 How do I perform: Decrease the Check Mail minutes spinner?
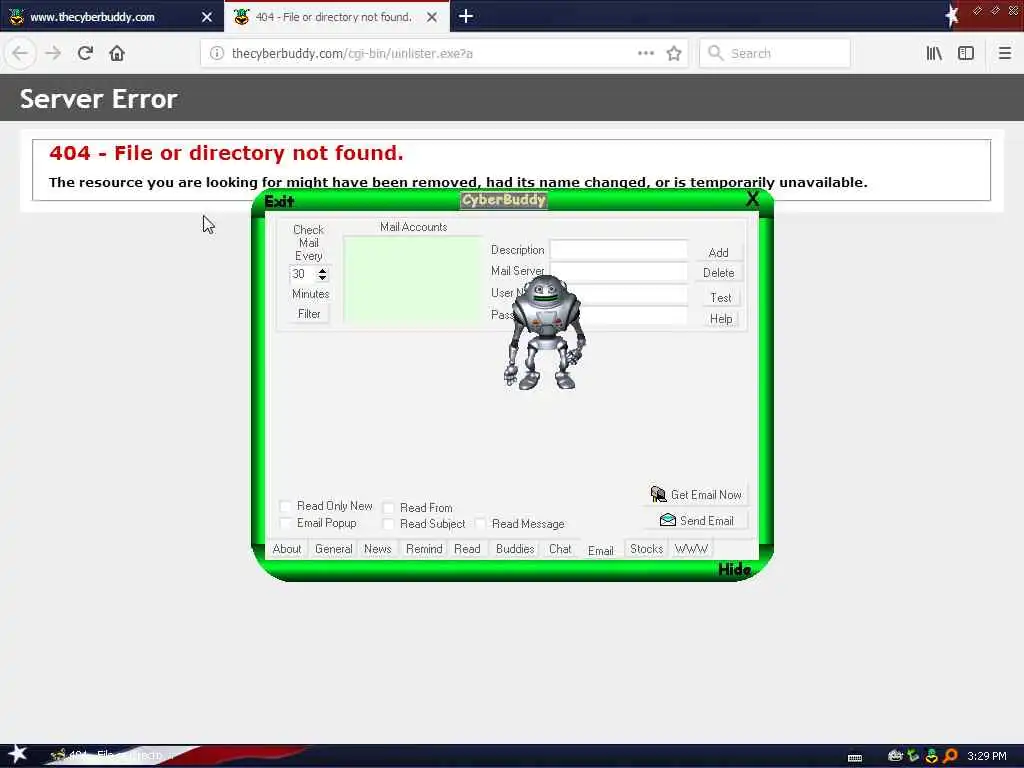pyautogui.click(x=323, y=278)
